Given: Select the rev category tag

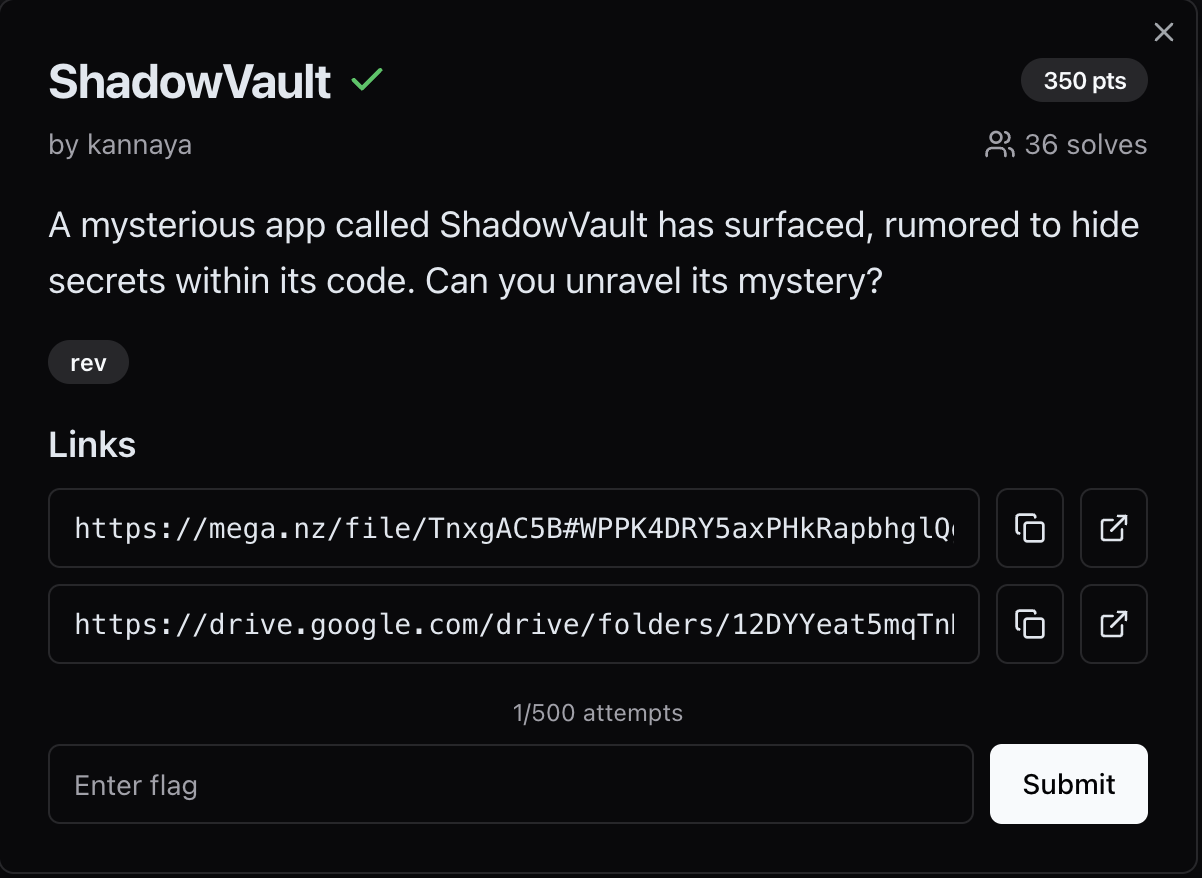Looking at the screenshot, I should coord(88,363).
